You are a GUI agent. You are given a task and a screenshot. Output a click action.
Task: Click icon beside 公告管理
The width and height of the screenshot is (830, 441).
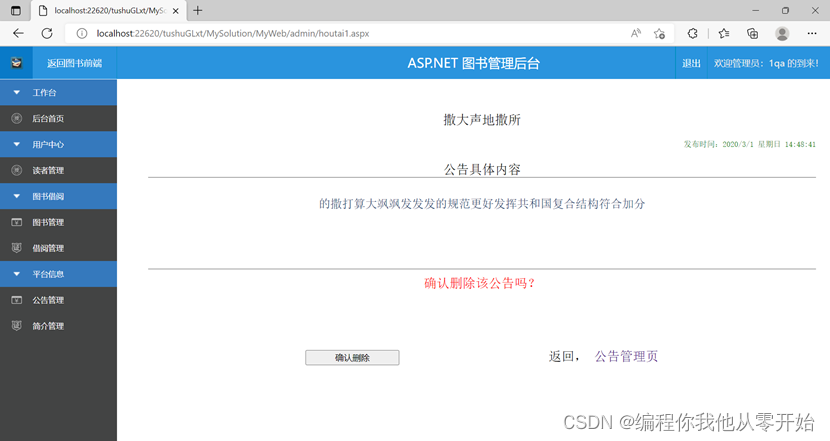(x=16, y=300)
